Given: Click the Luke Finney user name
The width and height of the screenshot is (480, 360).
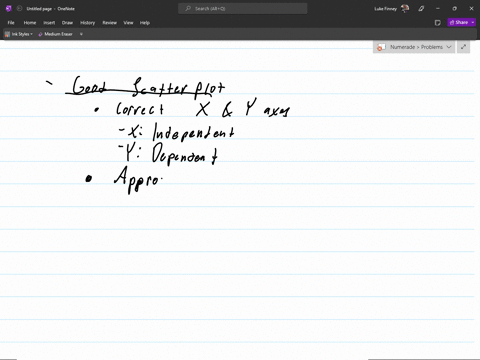Looking at the screenshot, I should (x=385, y=9).
